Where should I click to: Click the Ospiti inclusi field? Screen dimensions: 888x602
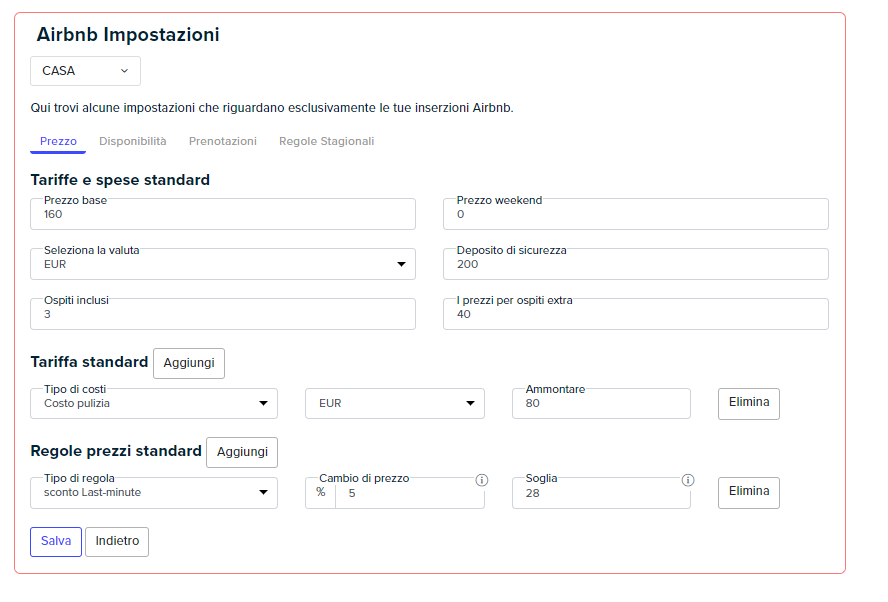pos(223,314)
